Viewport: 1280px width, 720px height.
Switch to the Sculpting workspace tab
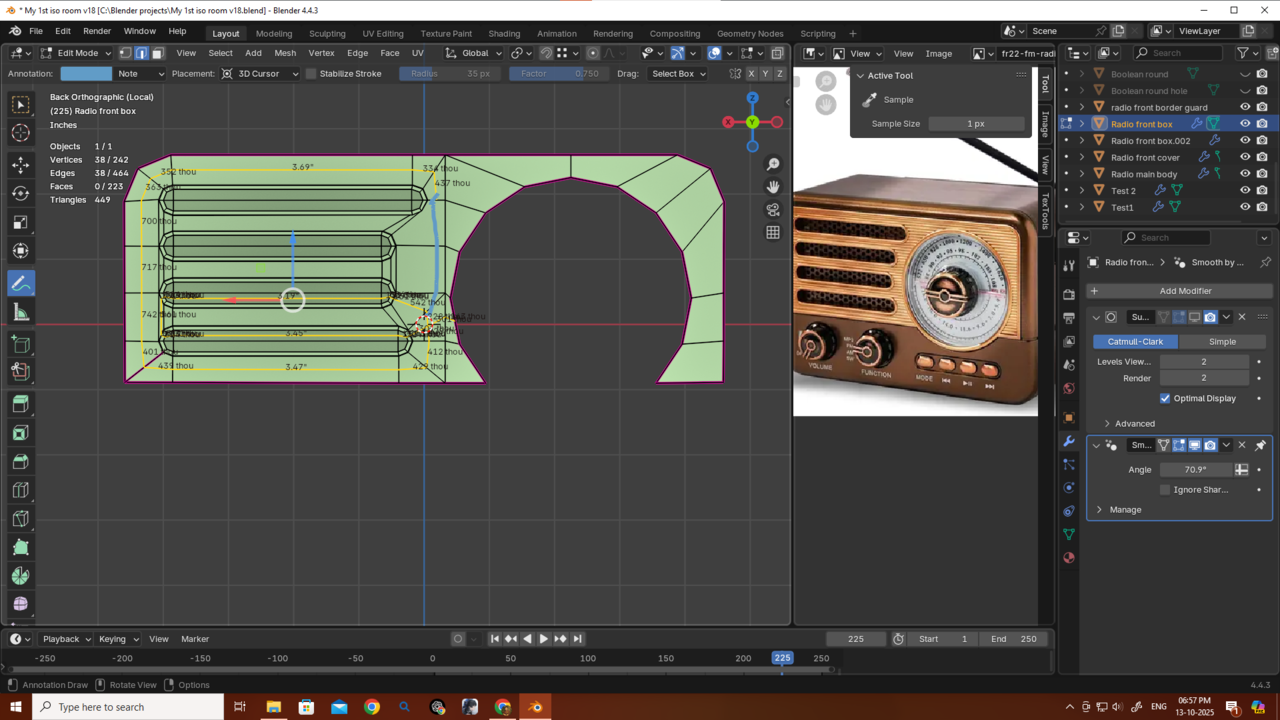coord(326,33)
